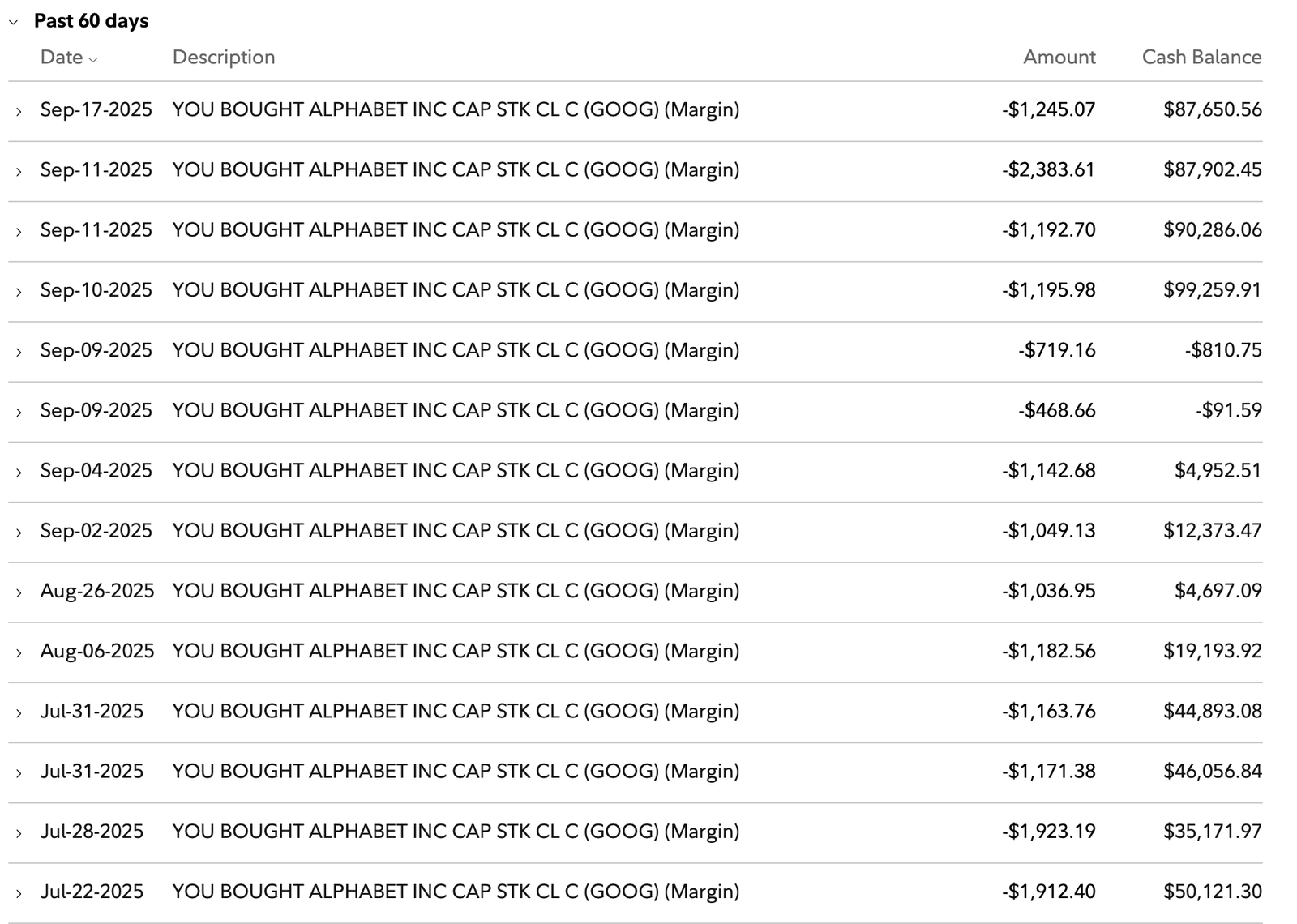
Task: Expand the -$1,192.70 Sep-11 transaction
Action: coord(19,231)
